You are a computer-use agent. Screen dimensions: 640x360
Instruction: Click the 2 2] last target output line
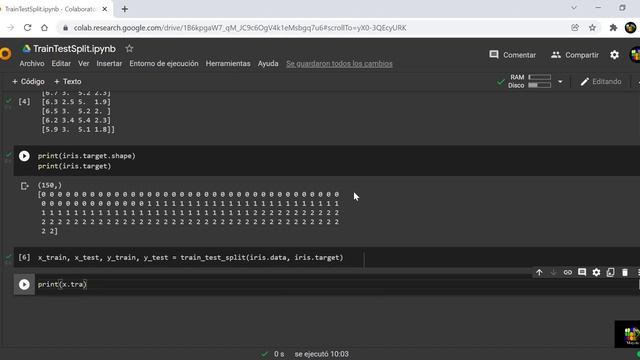(x=49, y=231)
